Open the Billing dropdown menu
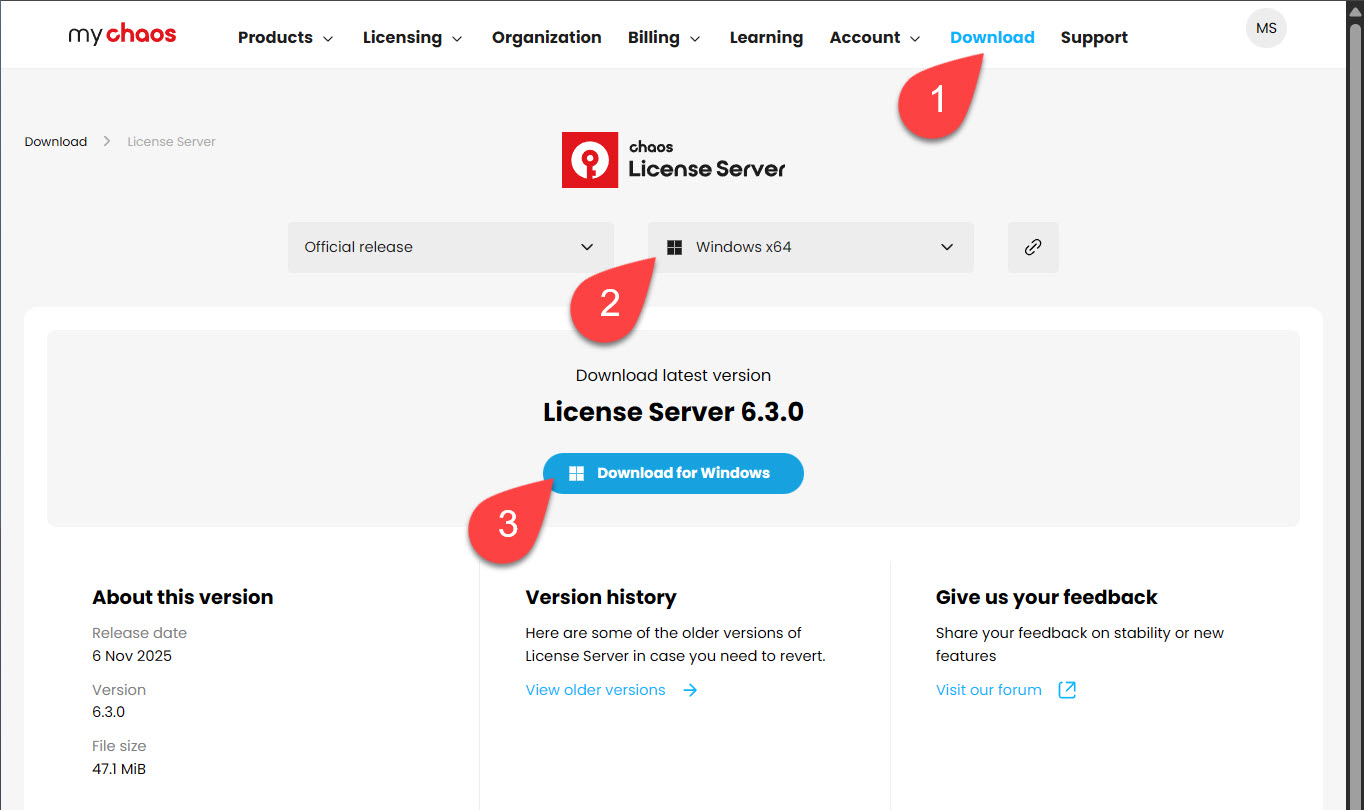1364x810 pixels. coord(664,38)
